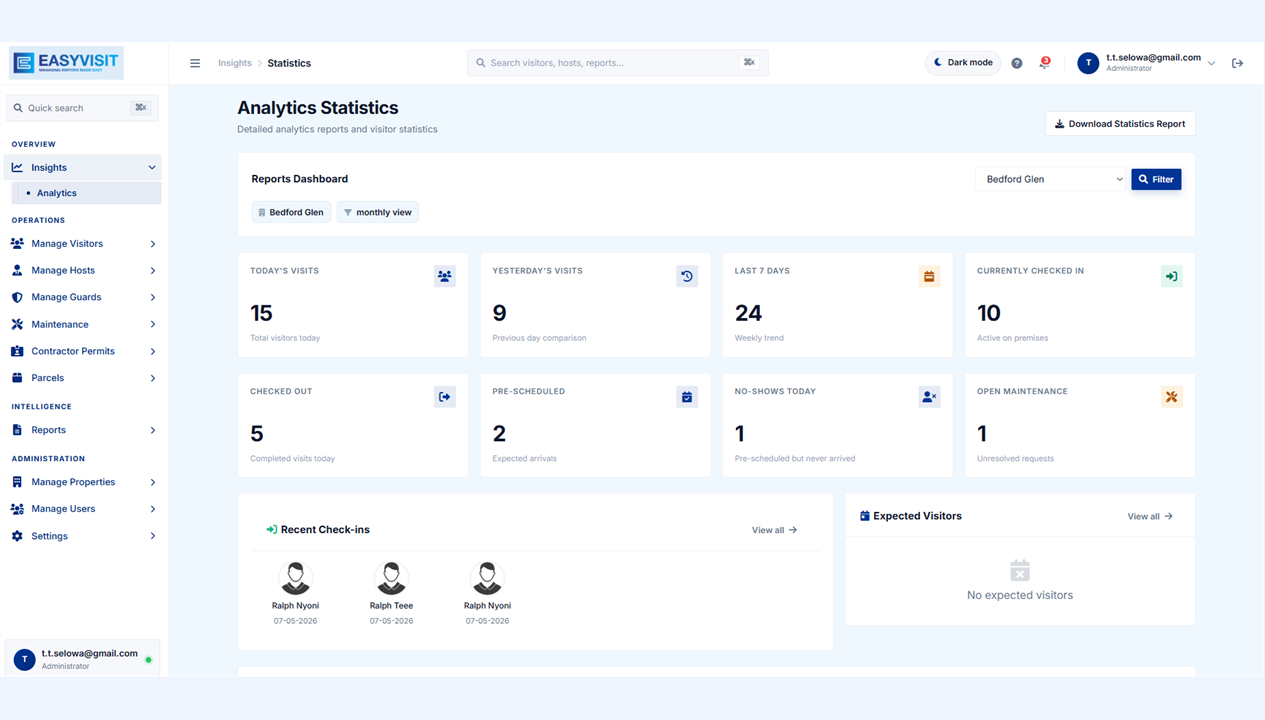
Task: Open the help question mark icon
Action: tap(1017, 63)
